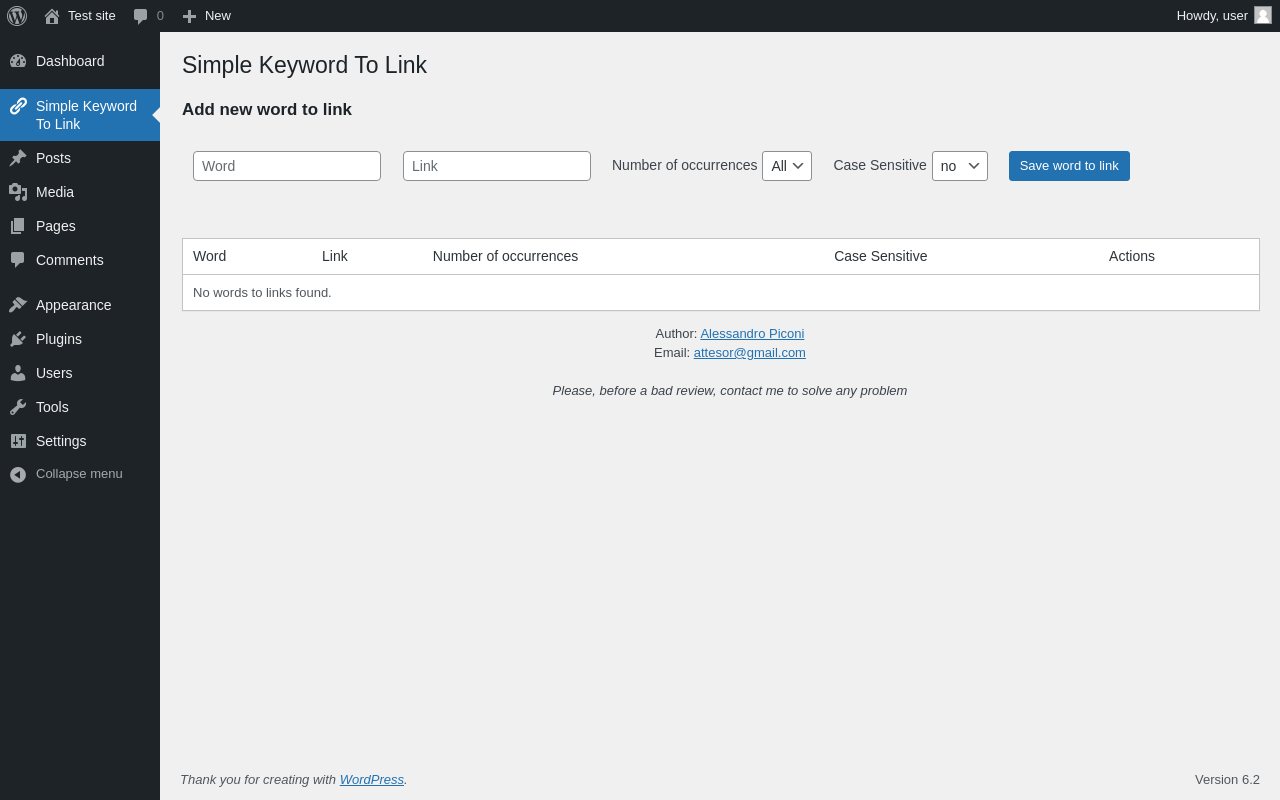Click the Tools wrench icon
1280x800 pixels.
click(x=18, y=407)
